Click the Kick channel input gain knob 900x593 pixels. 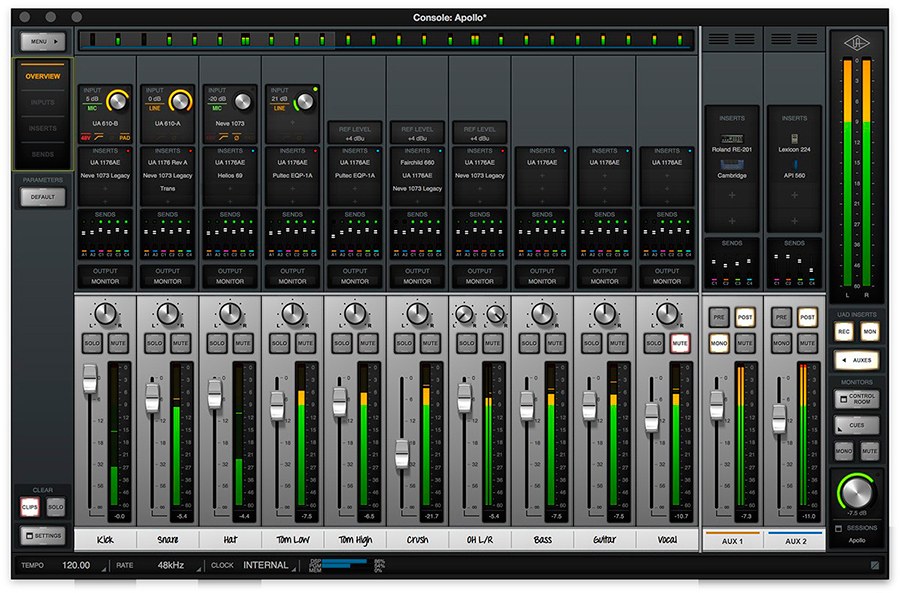tap(119, 101)
